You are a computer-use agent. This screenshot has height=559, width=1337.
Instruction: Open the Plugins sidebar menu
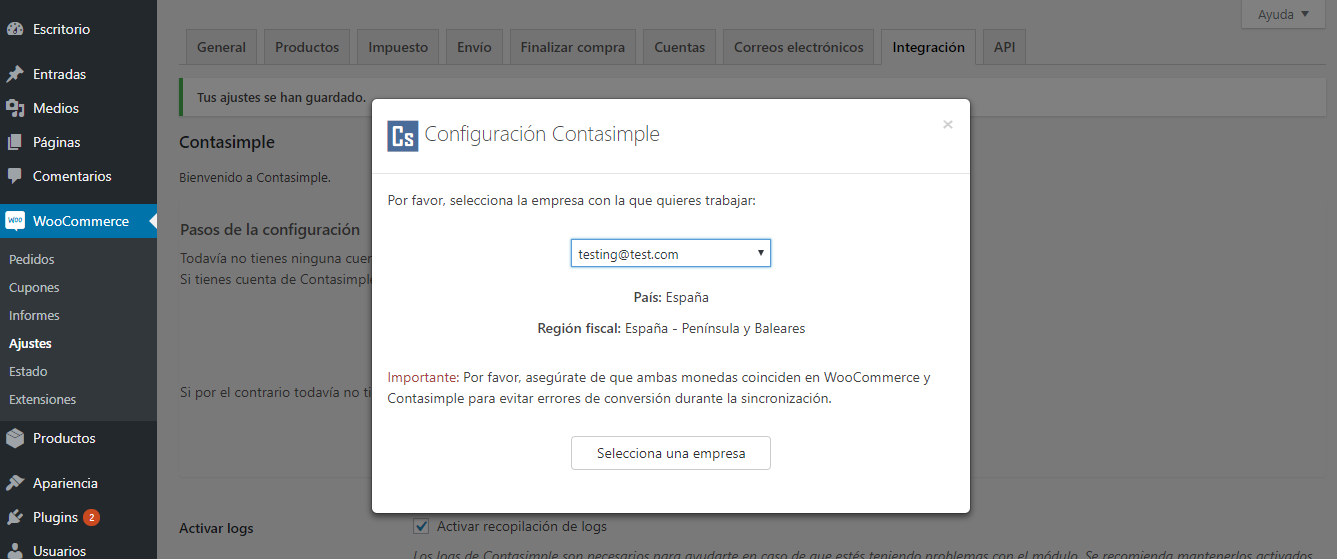[78, 517]
